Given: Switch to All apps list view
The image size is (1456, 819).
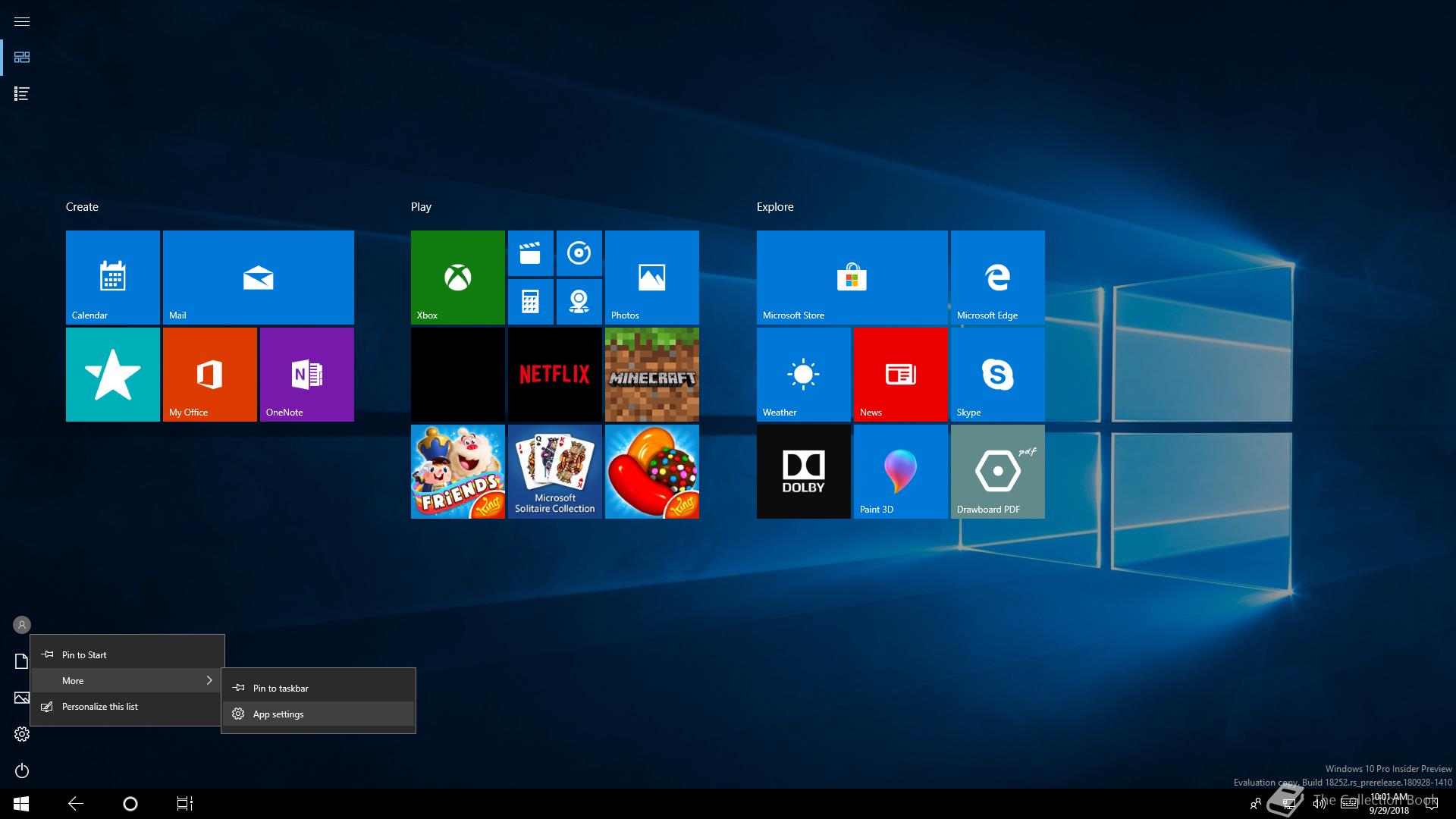Looking at the screenshot, I should (22, 94).
